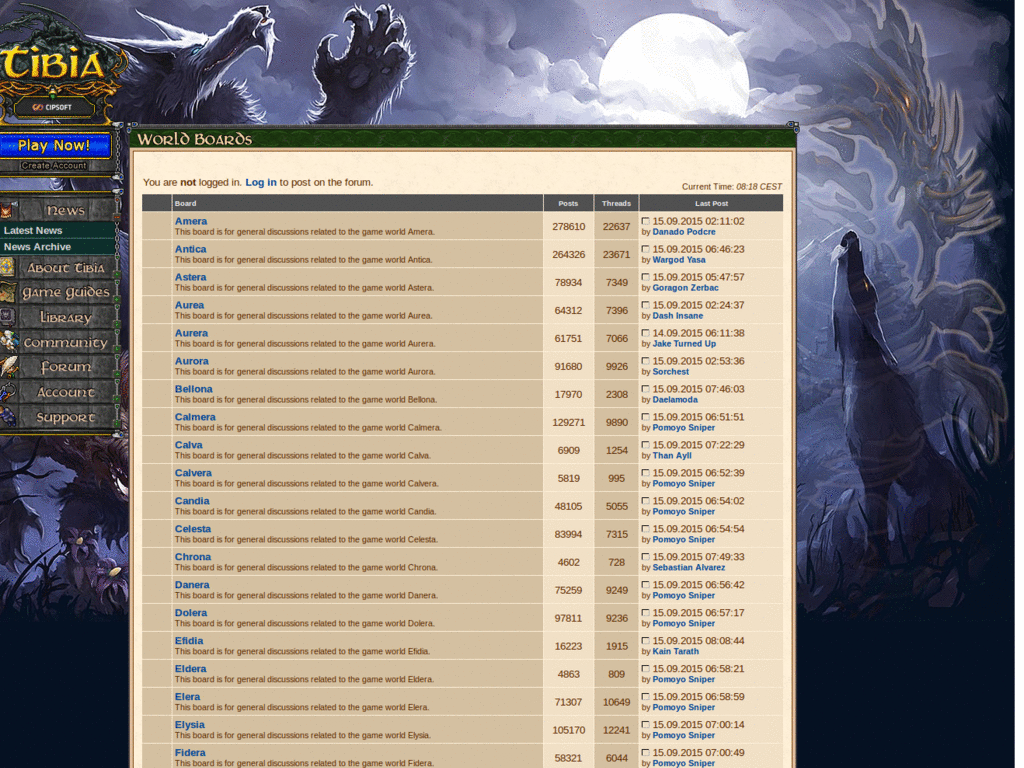The height and width of the screenshot is (768, 1024).
Task: View profile of Than Ayll
Action: [672, 456]
